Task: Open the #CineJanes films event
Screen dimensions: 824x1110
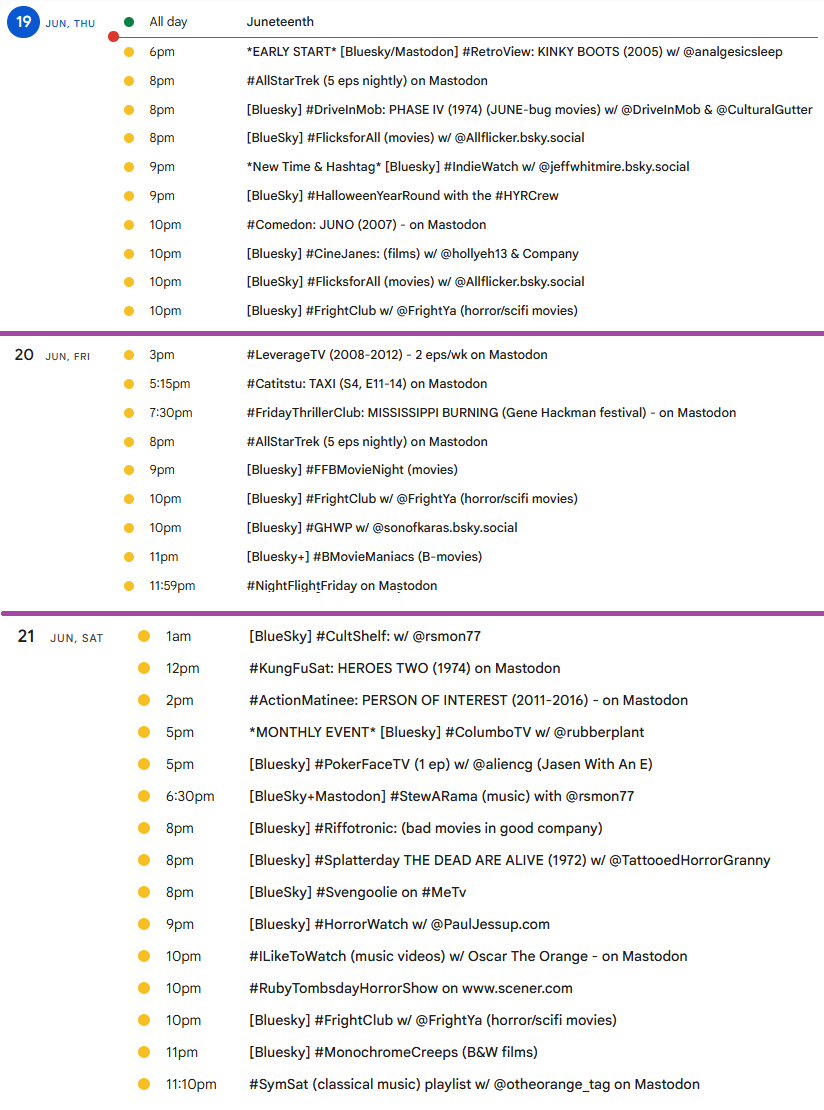Action: pos(412,254)
